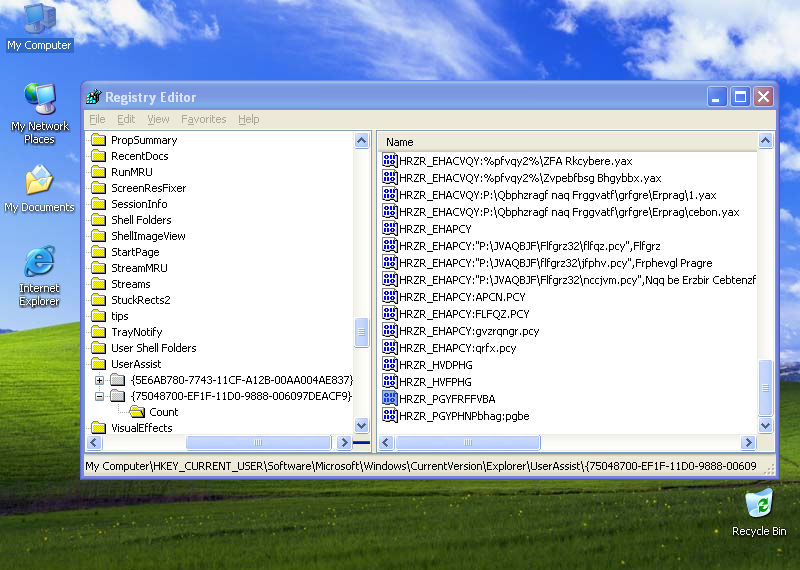The image size is (800, 570).
Task: Select the open Count folder icon
Action: (x=137, y=412)
